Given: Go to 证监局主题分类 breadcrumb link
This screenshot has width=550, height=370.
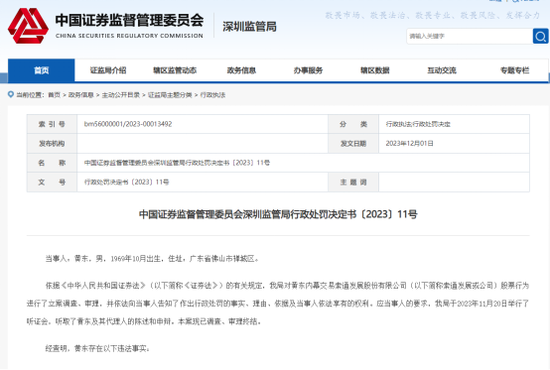Looking at the screenshot, I should 170,95.
